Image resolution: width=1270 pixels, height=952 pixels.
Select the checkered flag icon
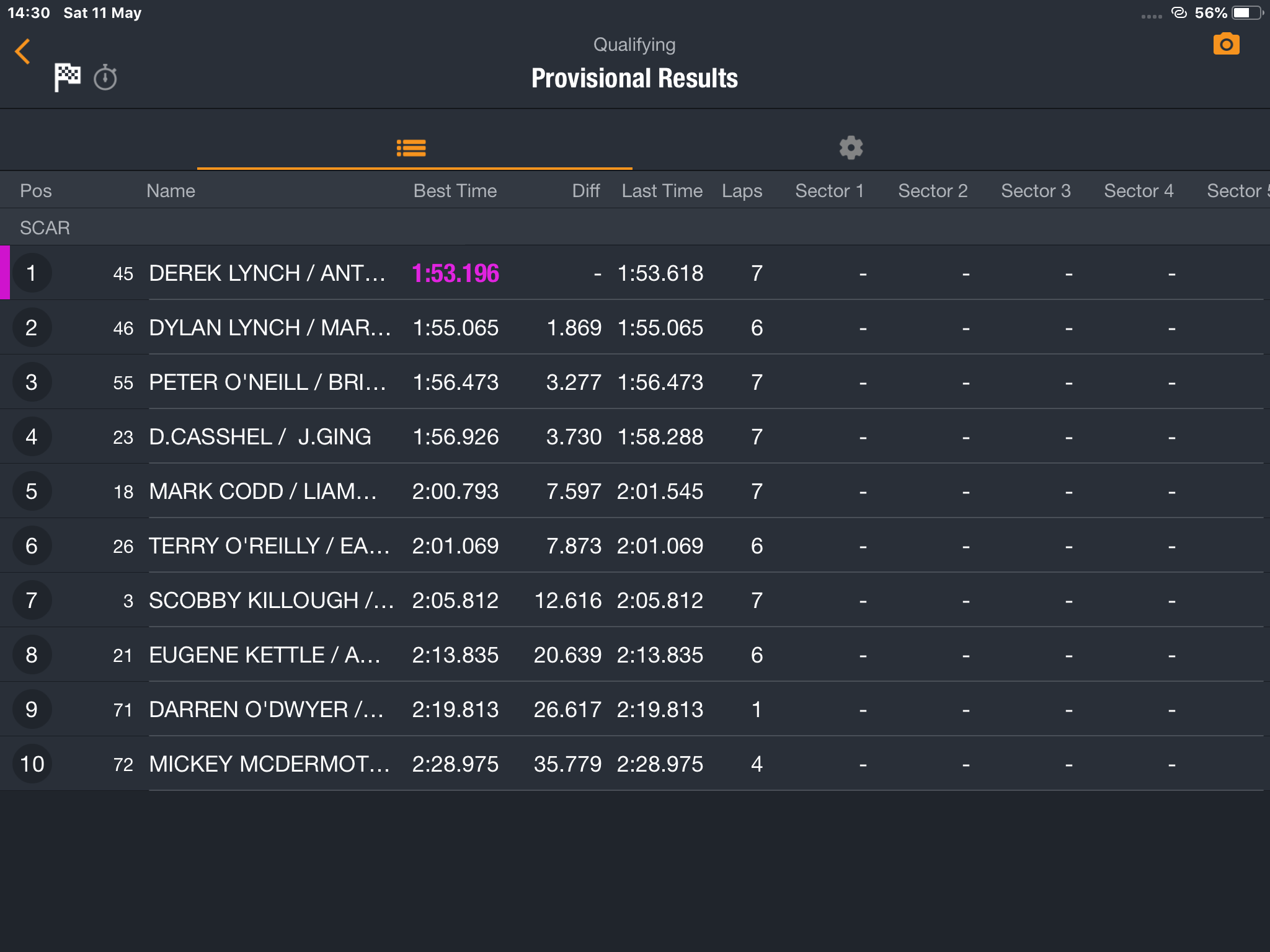pyautogui.click(x=67, y=77)
